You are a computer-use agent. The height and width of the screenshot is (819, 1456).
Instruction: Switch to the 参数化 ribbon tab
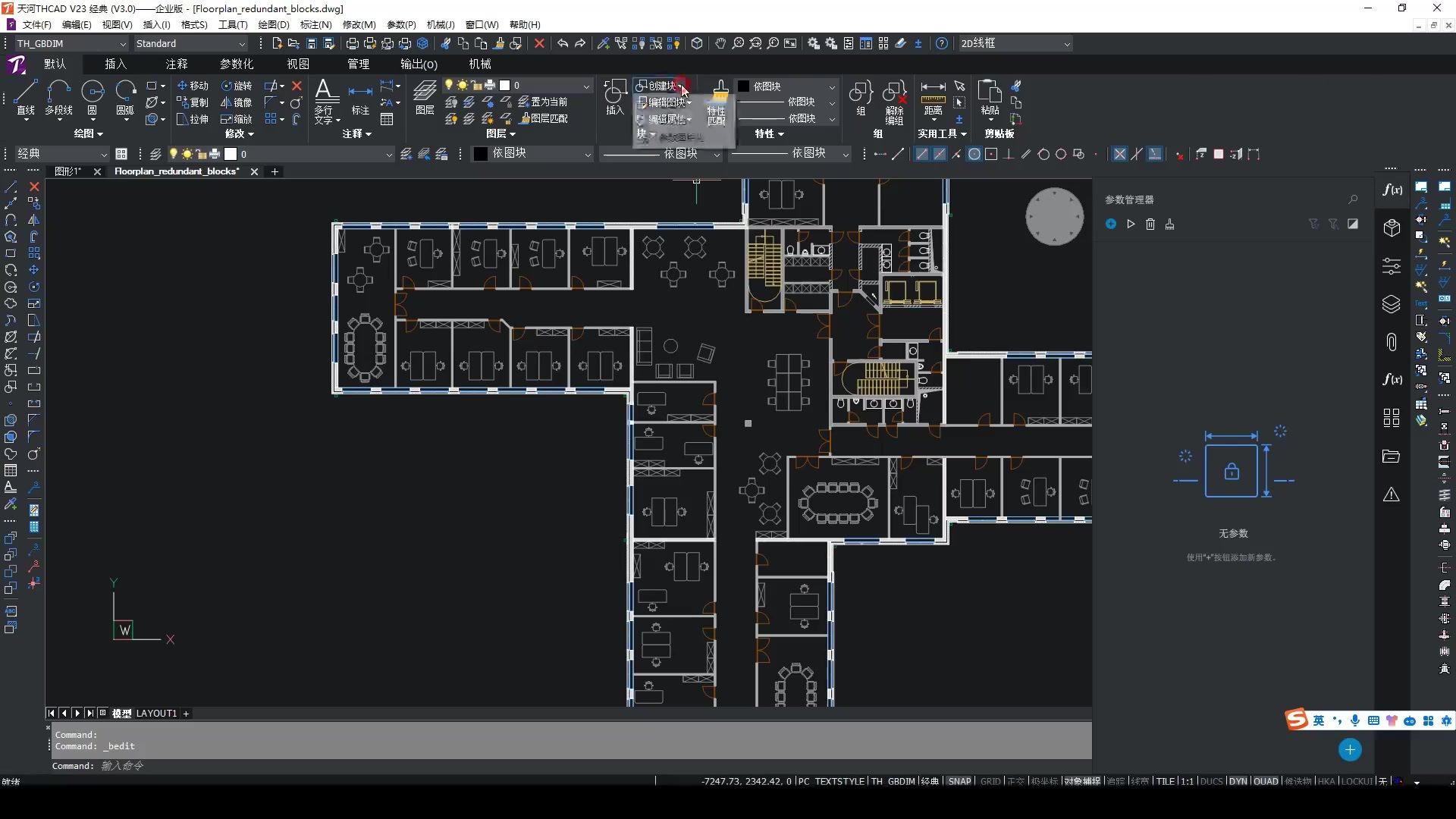[237, 64]
